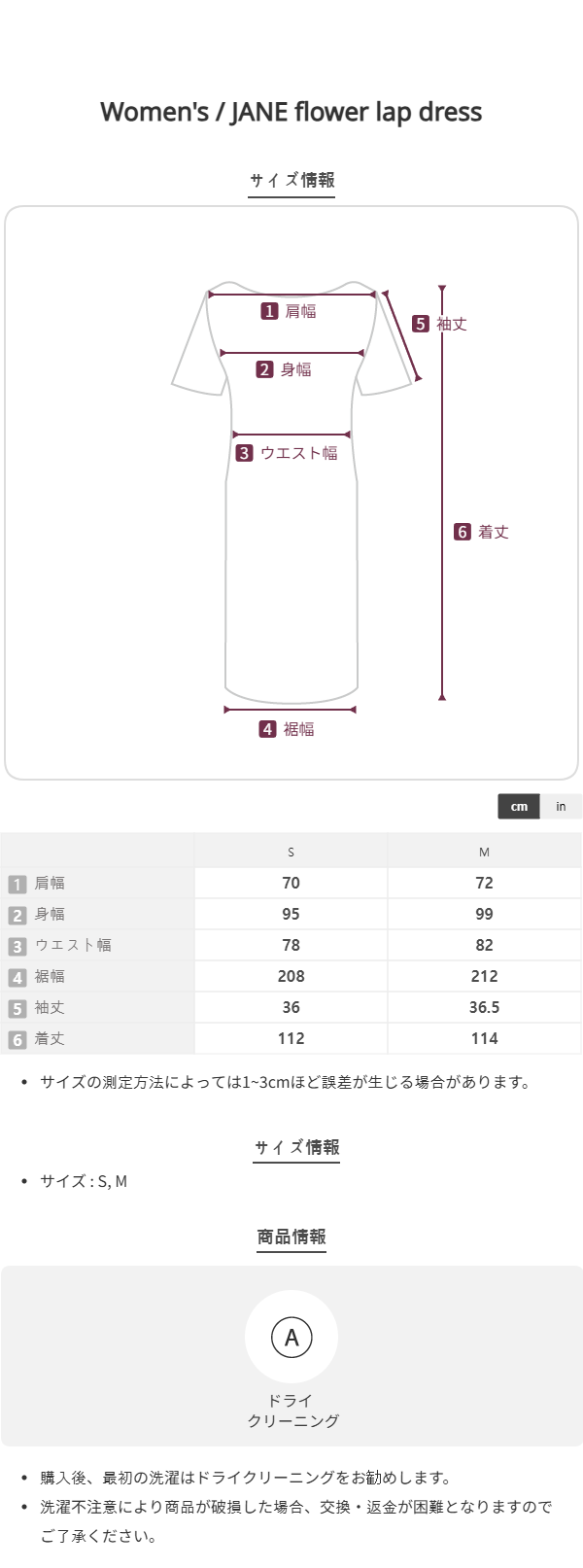Click the 208 value in the 裾幅 row
The image size is (583, 1568).
291,977
